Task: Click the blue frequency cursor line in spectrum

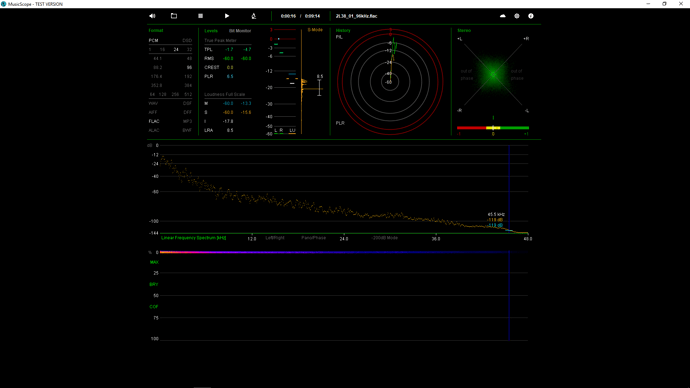Action: pyautogui.click(x=509, y=189)
